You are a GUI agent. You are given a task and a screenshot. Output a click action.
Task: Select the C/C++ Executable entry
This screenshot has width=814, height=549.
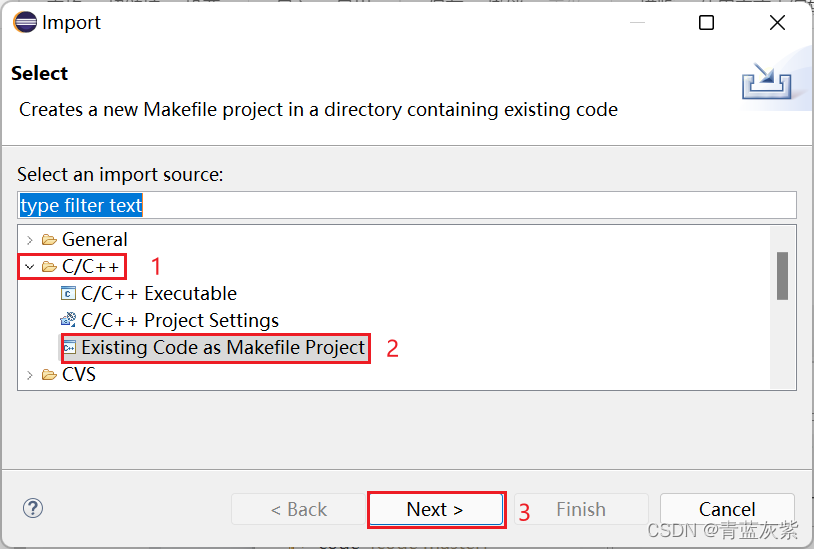(158, 294)
